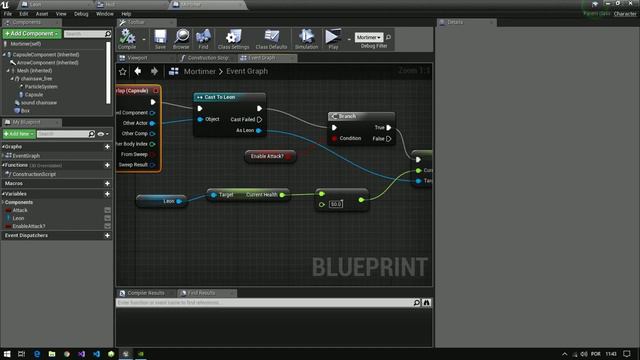Add a new event dispatcher with plus icon
Screen dimensions: 640x360
click(107, 236)
